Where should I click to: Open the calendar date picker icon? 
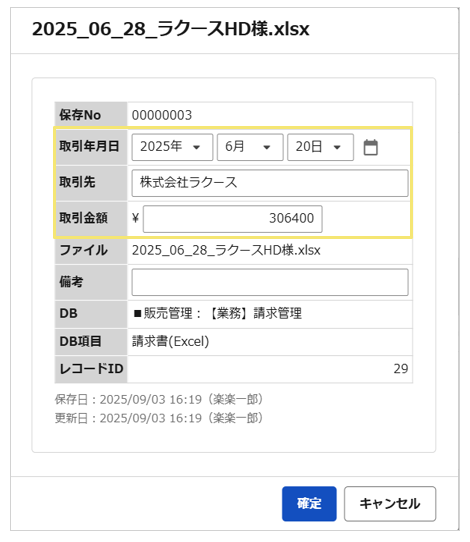coord(370,147)
